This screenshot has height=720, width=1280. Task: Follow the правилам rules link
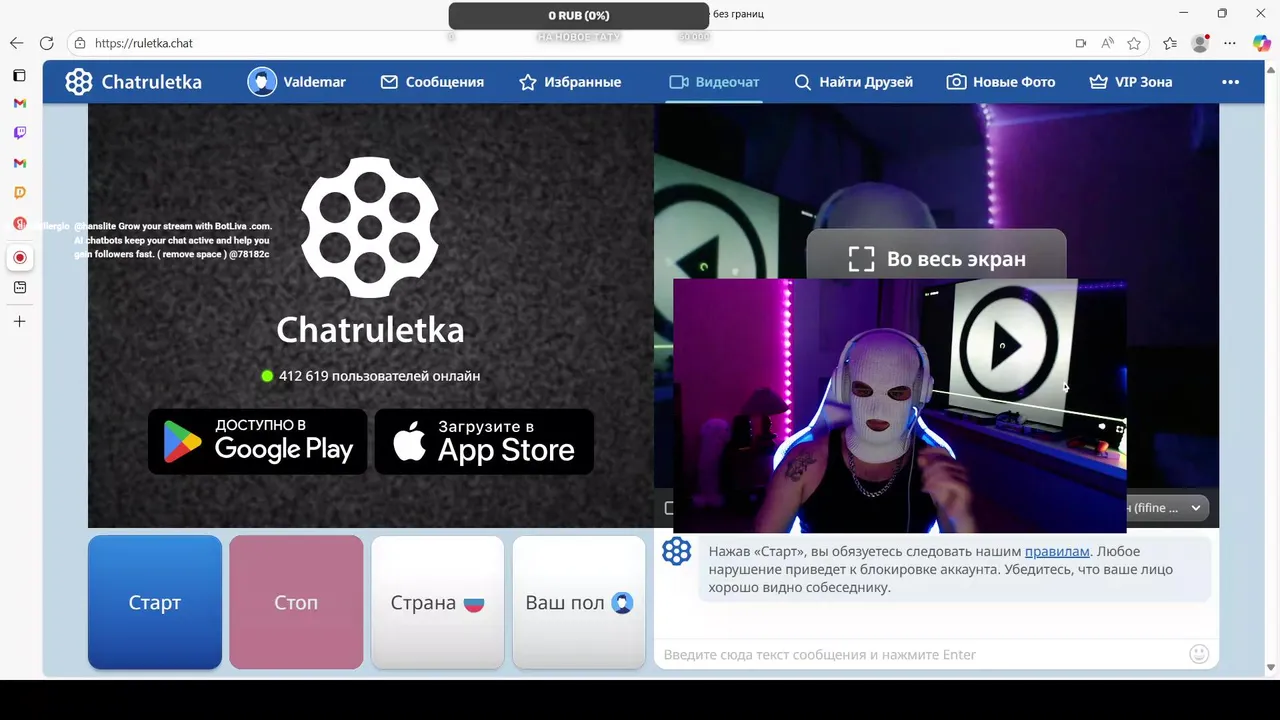[x=1057, y=551]
